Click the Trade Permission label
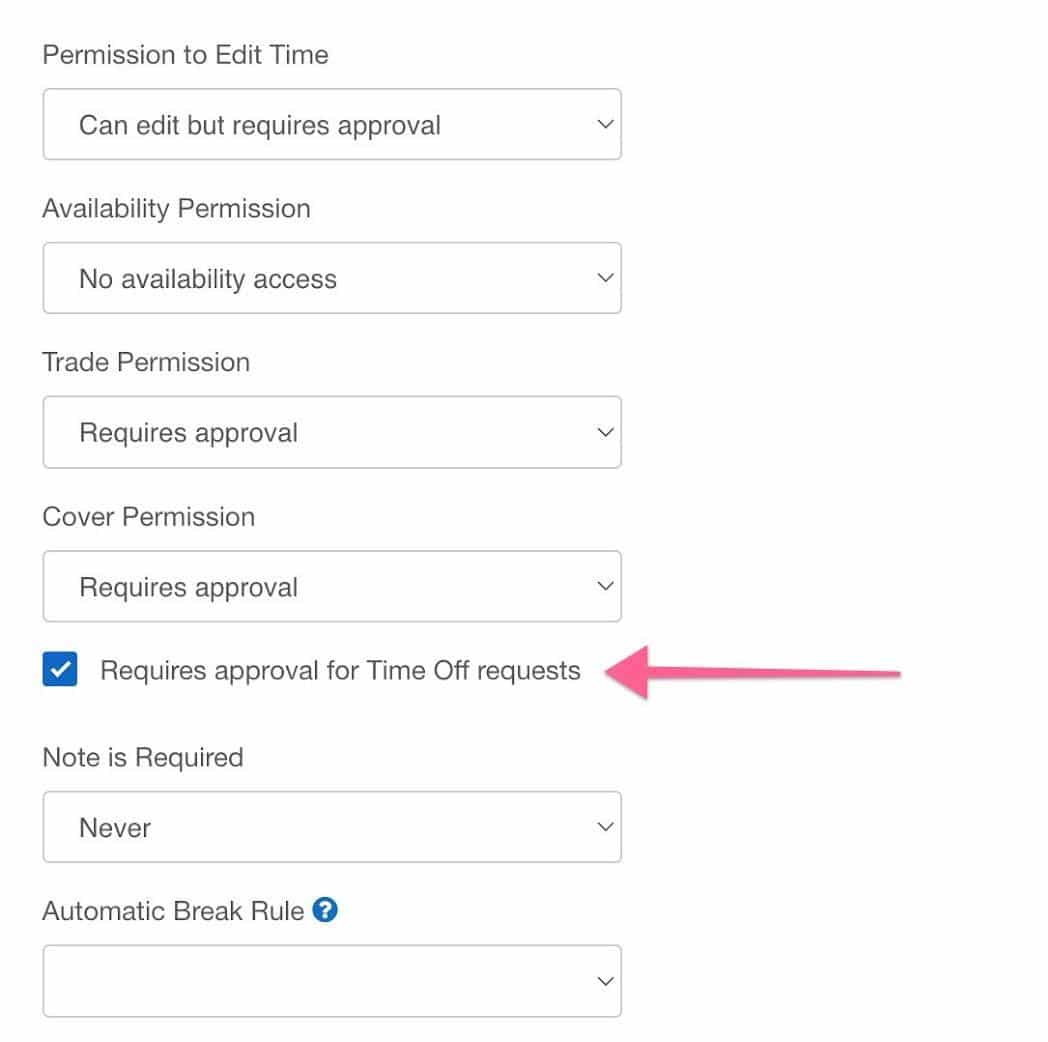The width and height of the screenshot is (1048, 1042). (x=146, y=362)
